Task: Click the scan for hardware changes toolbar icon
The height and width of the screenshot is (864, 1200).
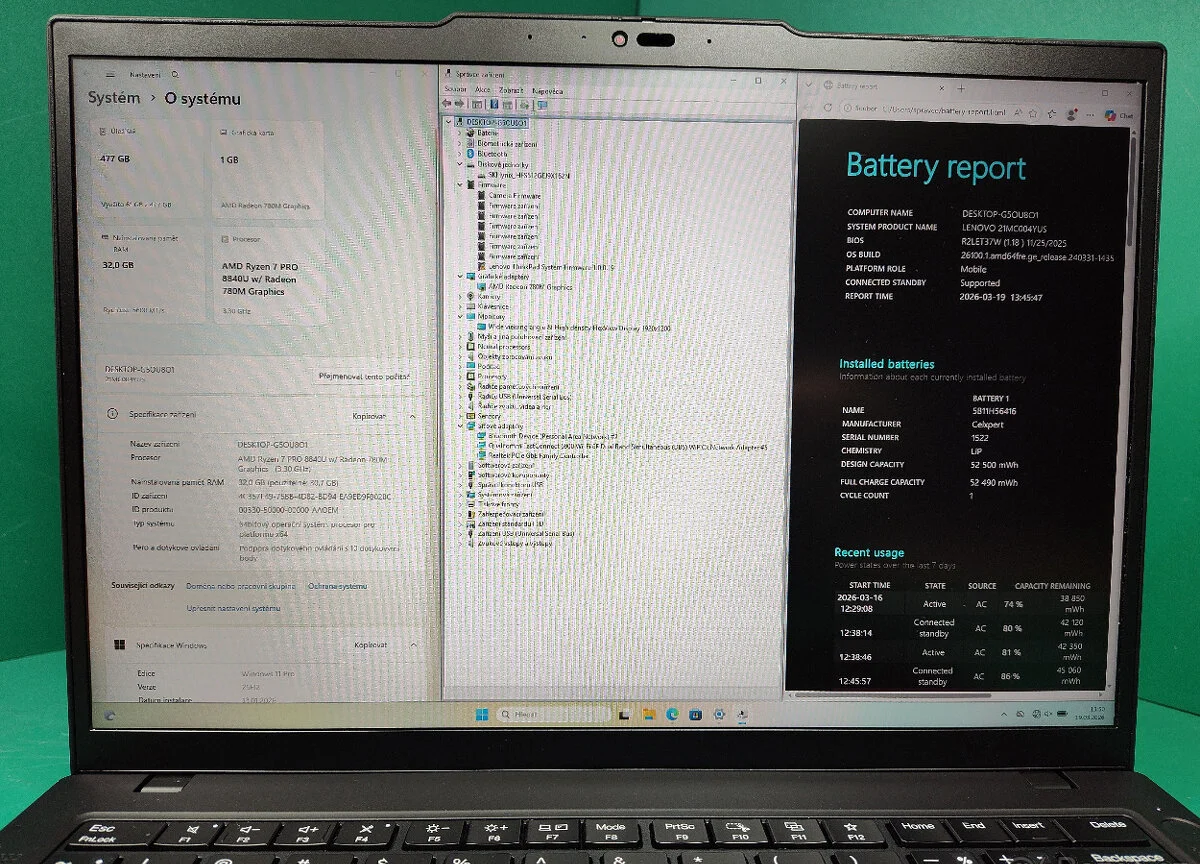Action: click(x=542, y=104)
